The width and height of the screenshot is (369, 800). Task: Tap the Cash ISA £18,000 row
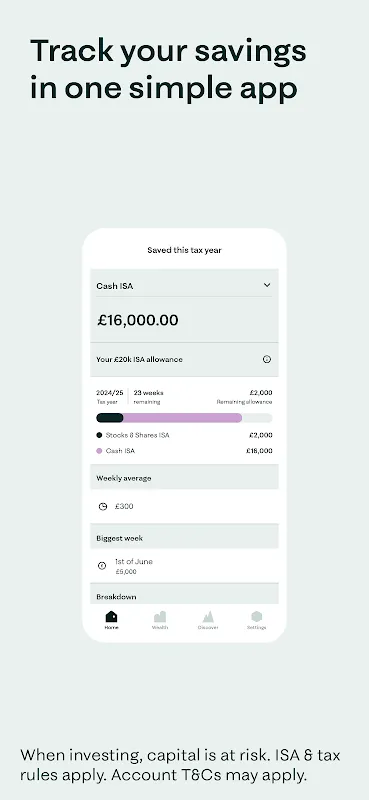[x=184, y=451]
